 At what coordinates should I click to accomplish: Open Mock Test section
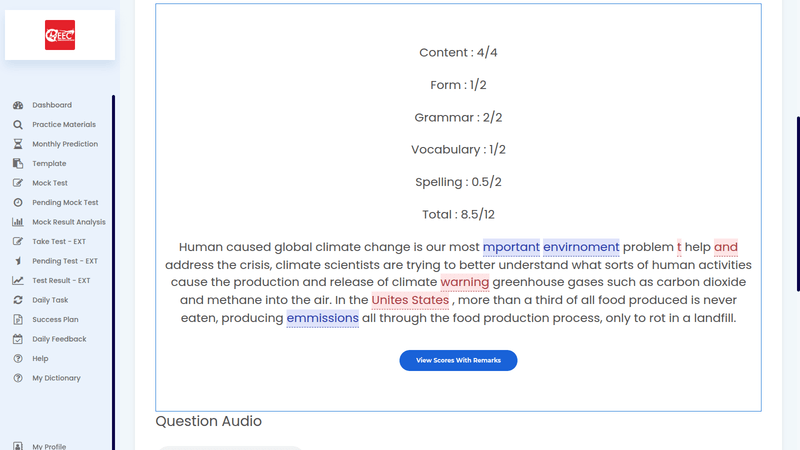50,183
